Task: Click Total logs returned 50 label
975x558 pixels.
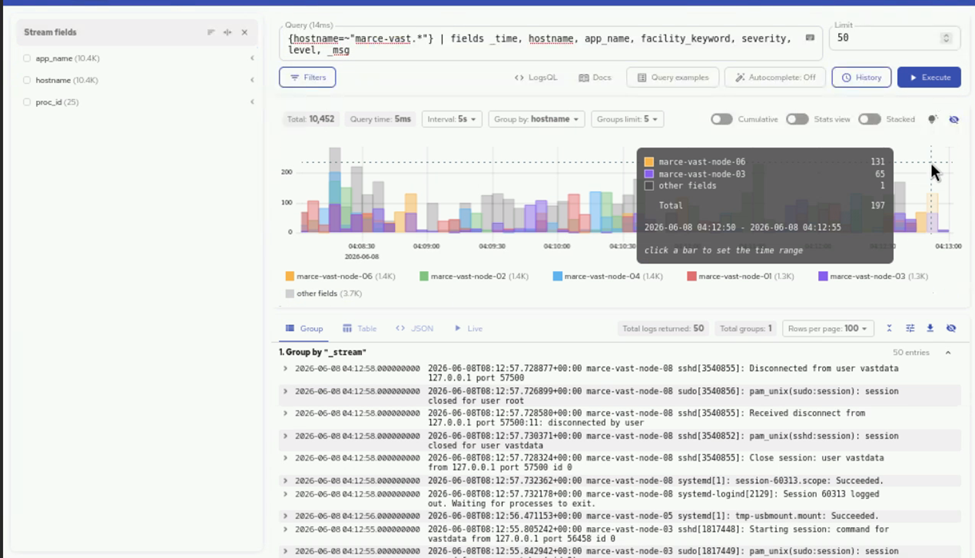Action: tap(663, 328)
